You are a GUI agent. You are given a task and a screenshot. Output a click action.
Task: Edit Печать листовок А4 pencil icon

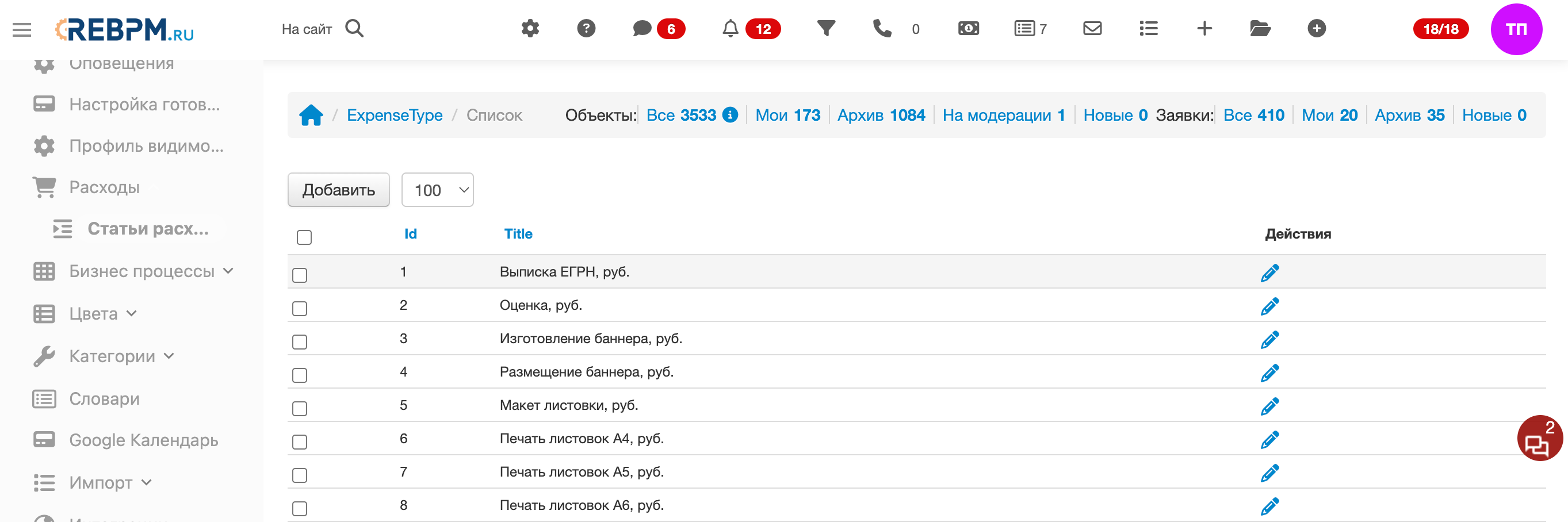(1269, 439)
